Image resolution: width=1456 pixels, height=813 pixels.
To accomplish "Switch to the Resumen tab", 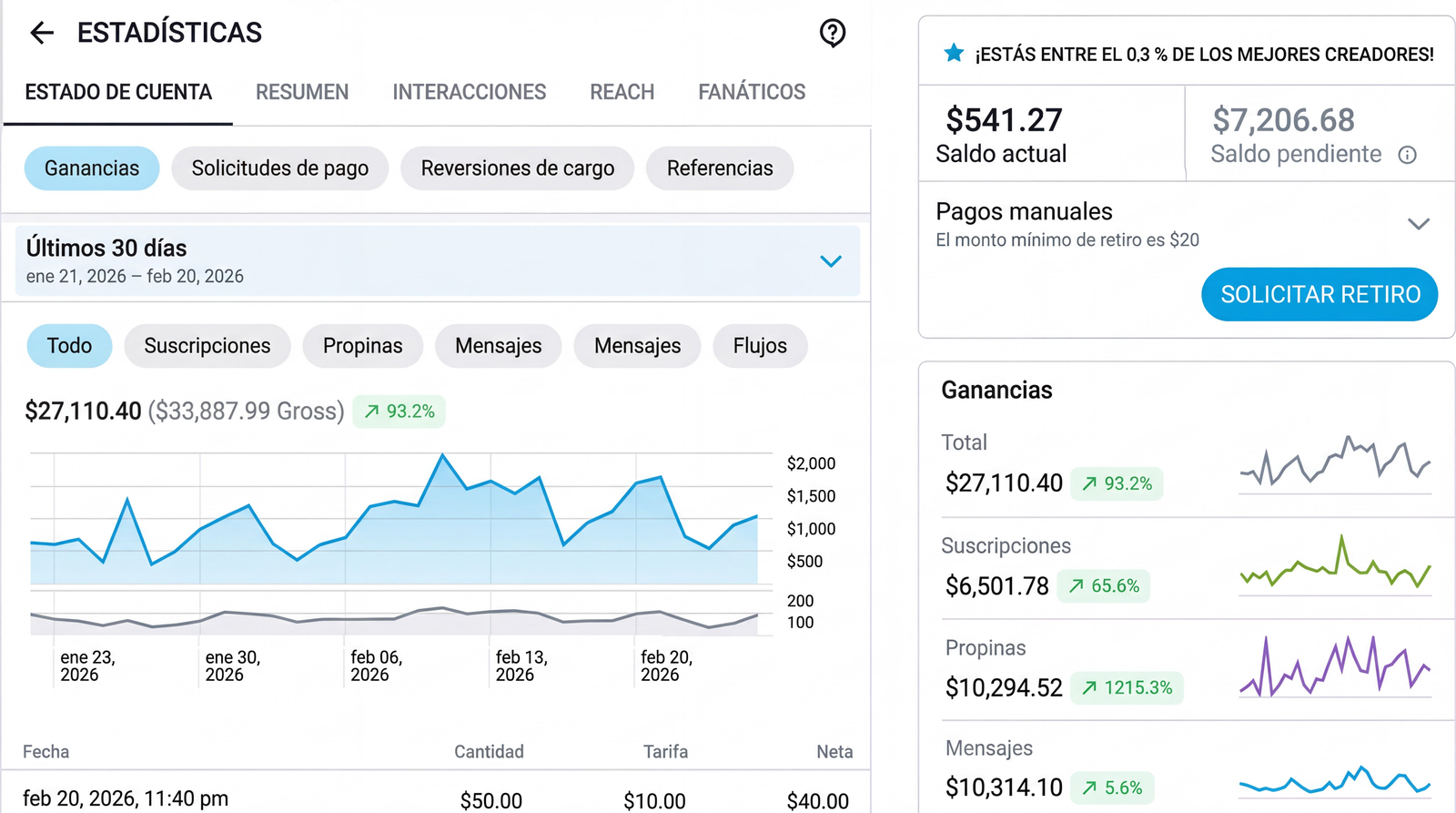I will 301,92.
